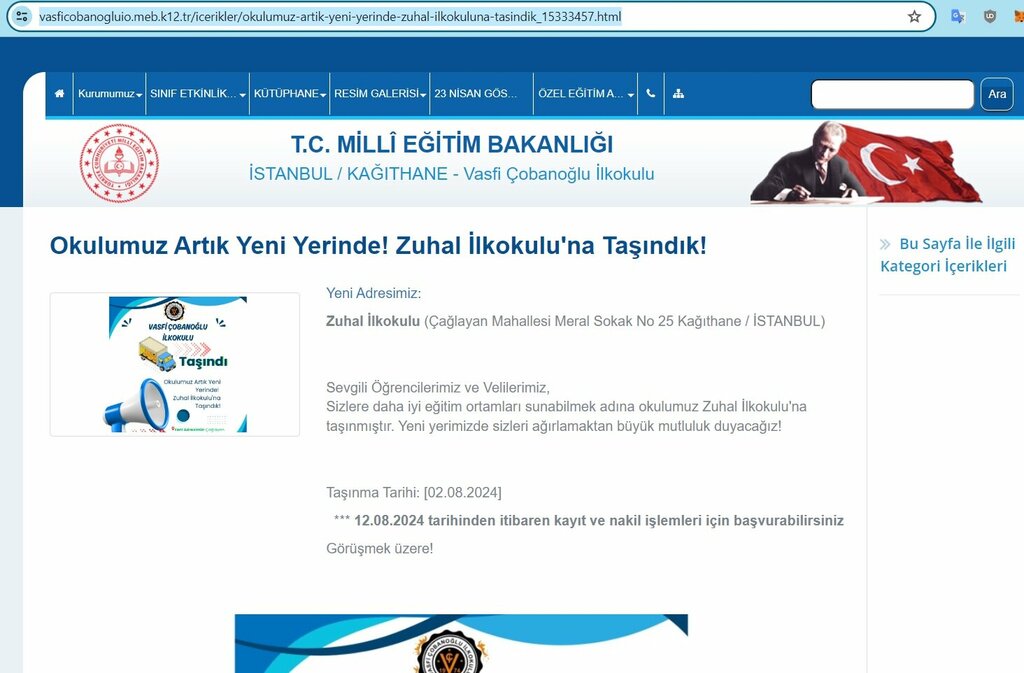
Task: Bookmark this page with the star icon
Action: click(914, 17)
